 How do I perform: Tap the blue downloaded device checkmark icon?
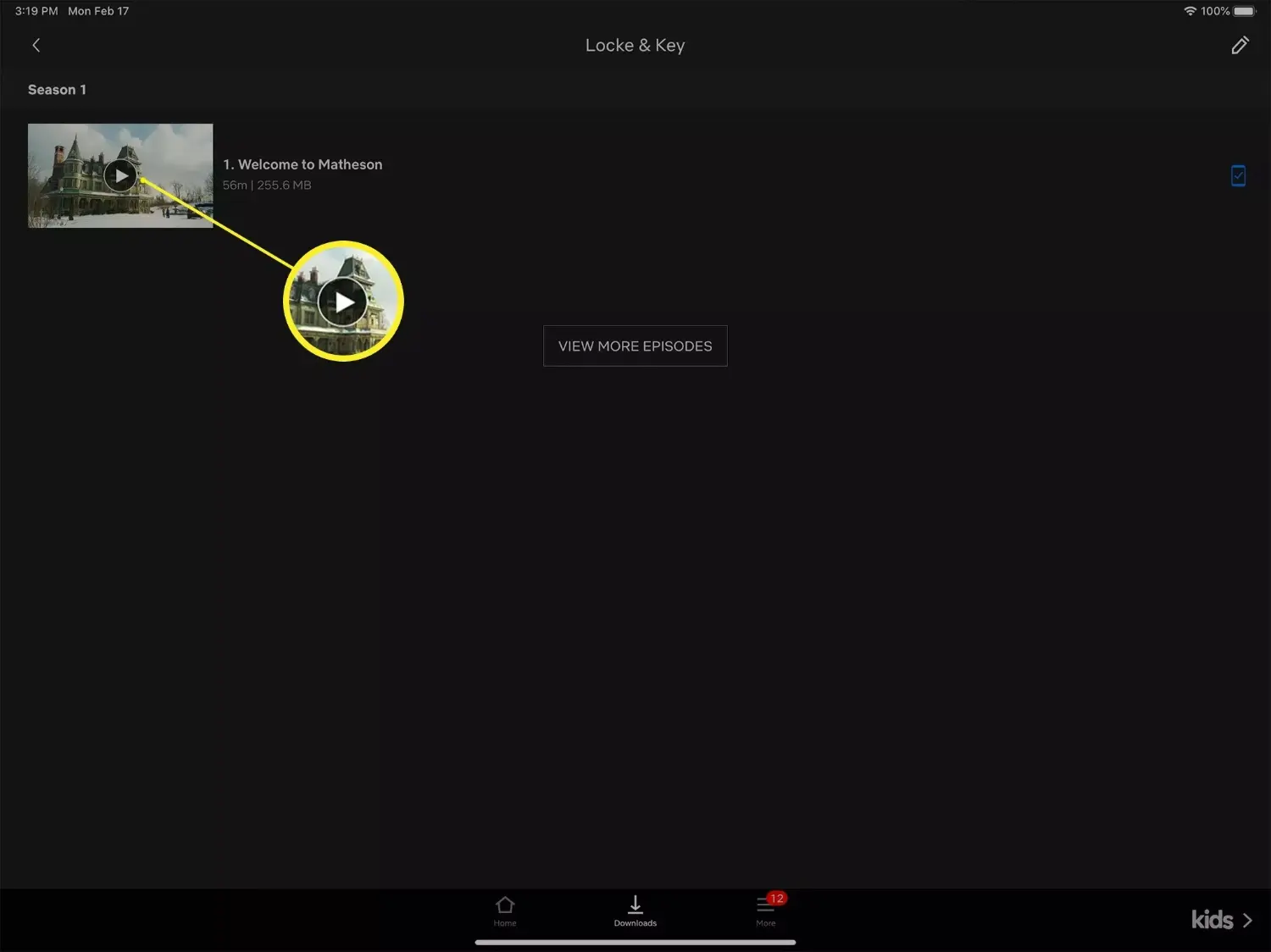click(x=1238, y=175)
